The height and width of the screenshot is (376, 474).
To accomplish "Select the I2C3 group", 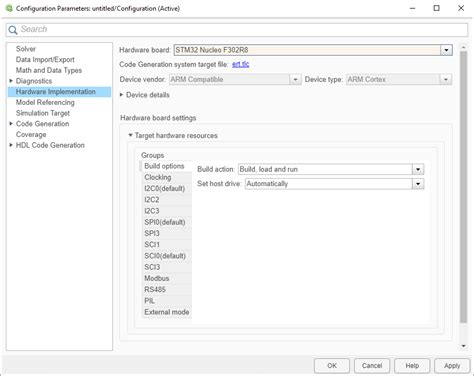I will [x=167, y=211].
